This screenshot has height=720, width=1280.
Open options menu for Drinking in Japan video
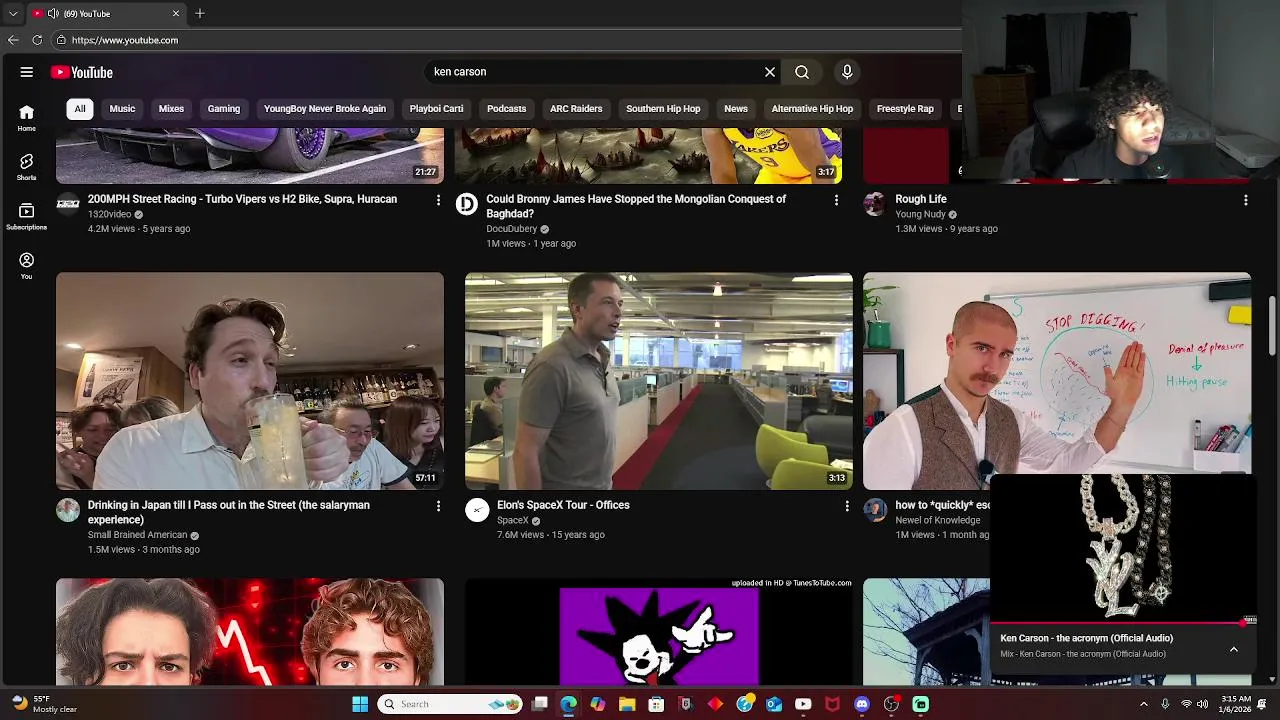[438, 506]
